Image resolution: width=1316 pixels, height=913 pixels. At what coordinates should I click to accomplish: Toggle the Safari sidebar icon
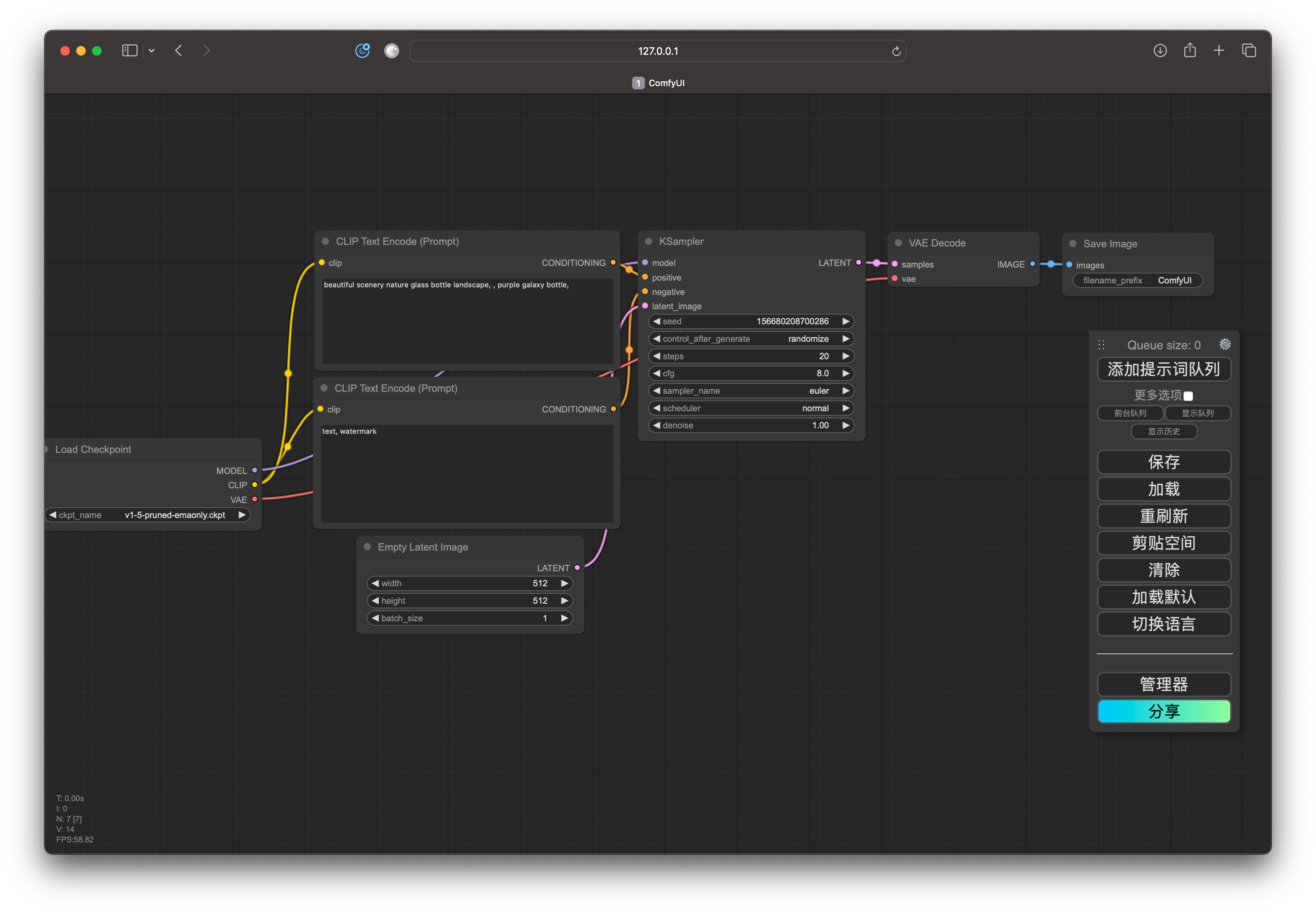tap(130, 50)
